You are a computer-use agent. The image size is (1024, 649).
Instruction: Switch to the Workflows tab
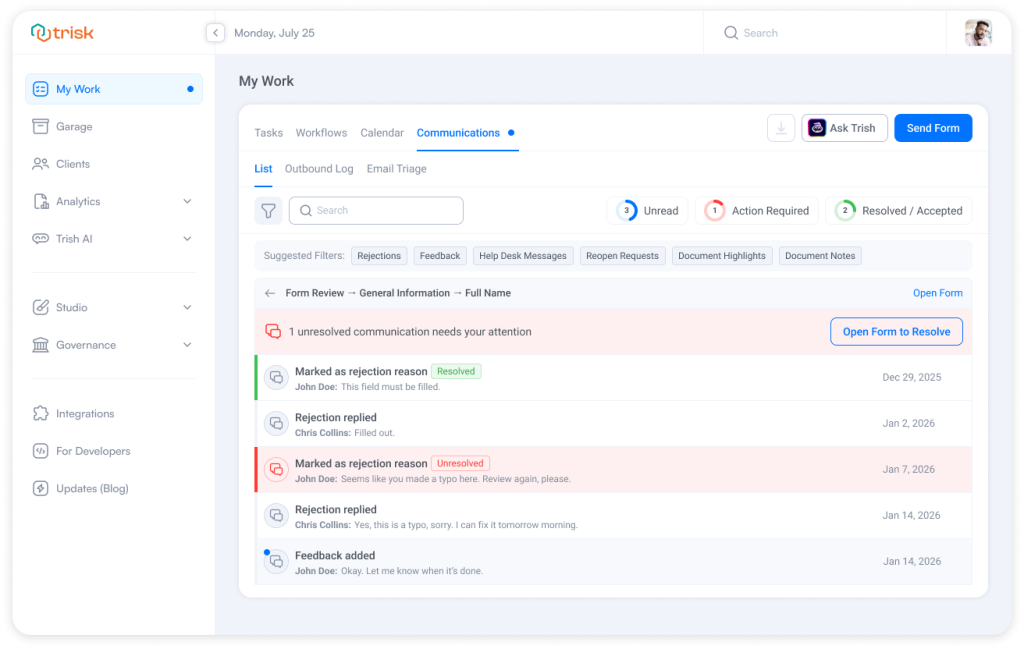pyautogui.click(x=321, y=132)
